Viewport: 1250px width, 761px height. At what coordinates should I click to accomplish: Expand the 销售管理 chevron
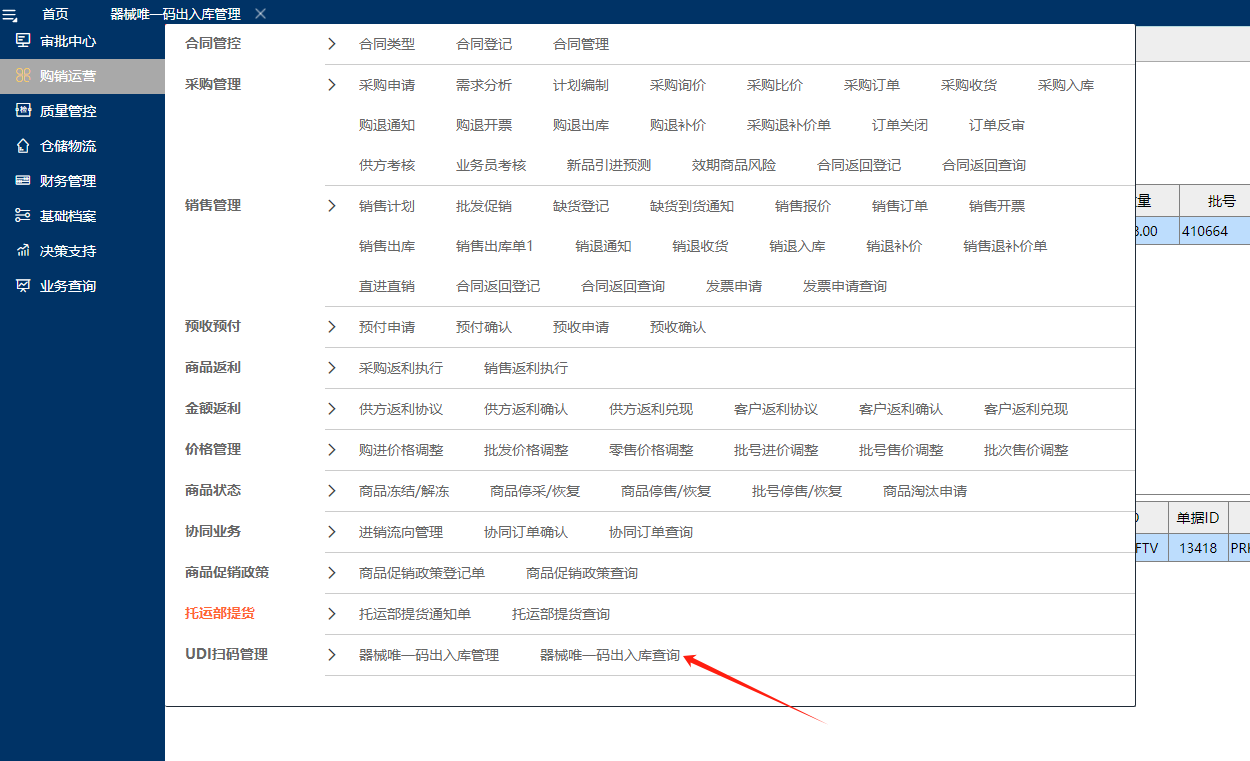[x=332, y=206]
